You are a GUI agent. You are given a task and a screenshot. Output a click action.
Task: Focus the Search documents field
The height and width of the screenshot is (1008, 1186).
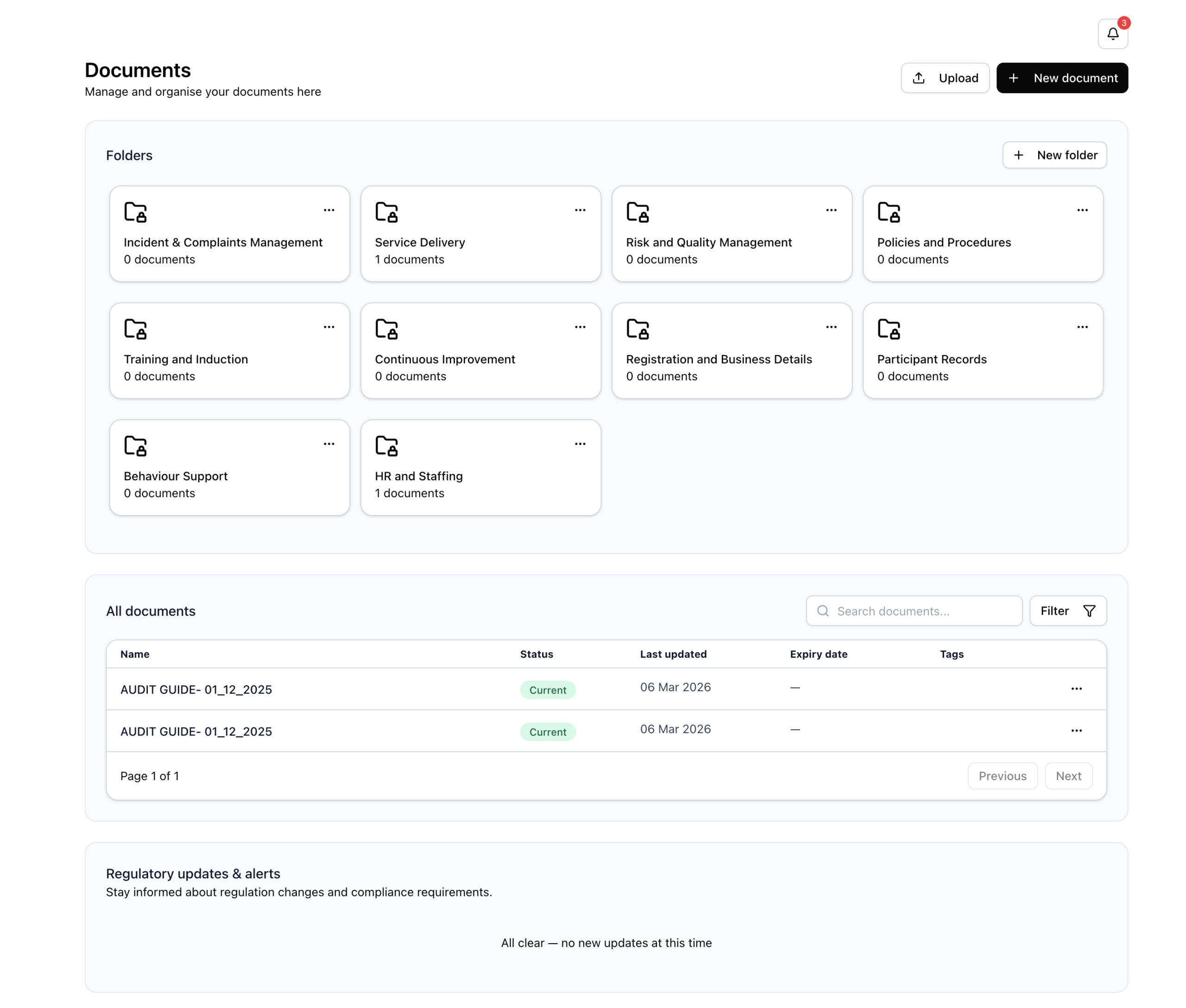(x=914, y=611)
